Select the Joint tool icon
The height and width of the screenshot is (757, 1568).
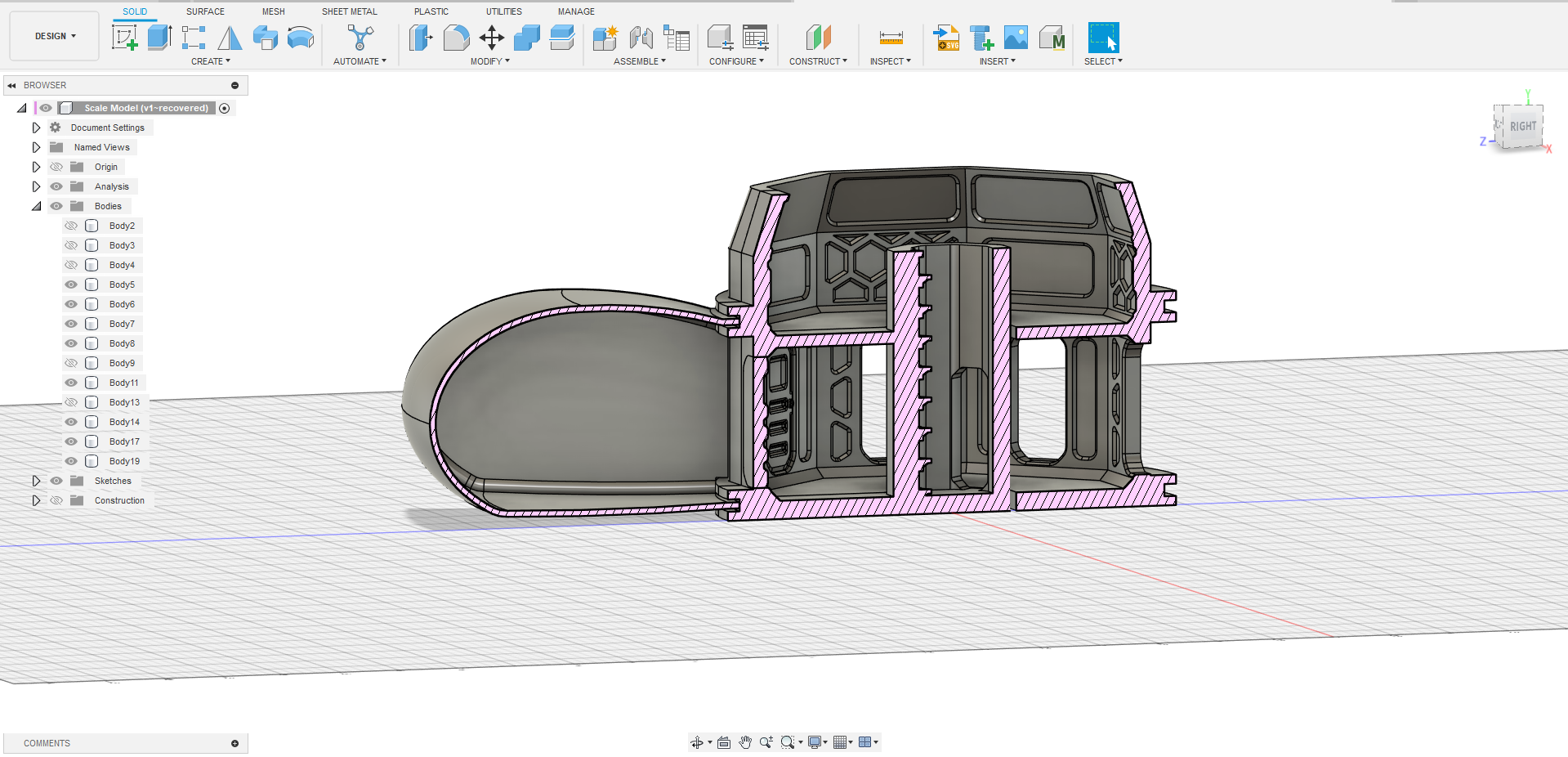coord(641,38)
